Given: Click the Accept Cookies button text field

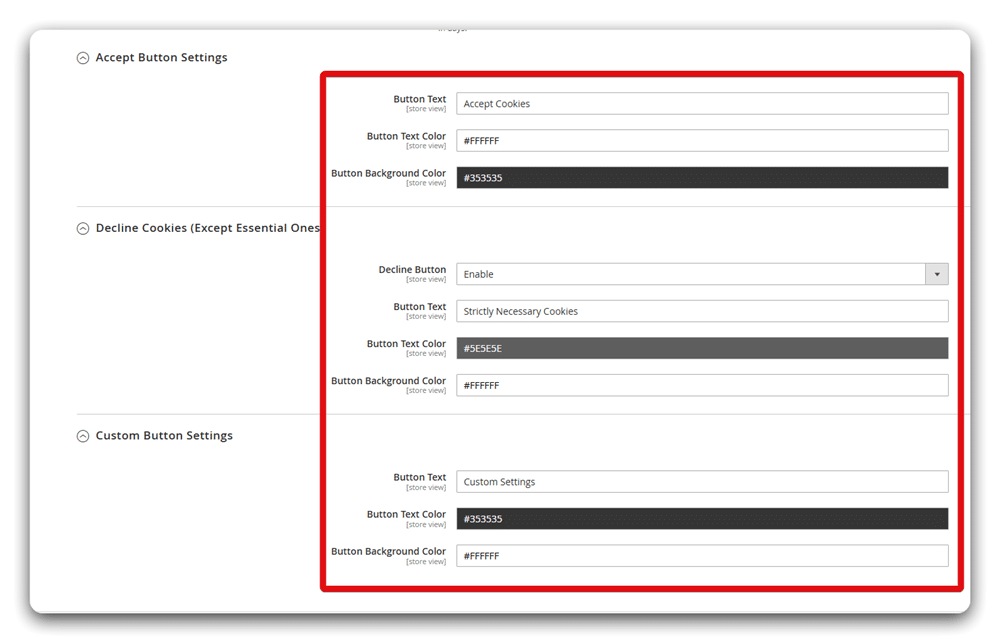Looking at the screenshot, I should 702,104.
